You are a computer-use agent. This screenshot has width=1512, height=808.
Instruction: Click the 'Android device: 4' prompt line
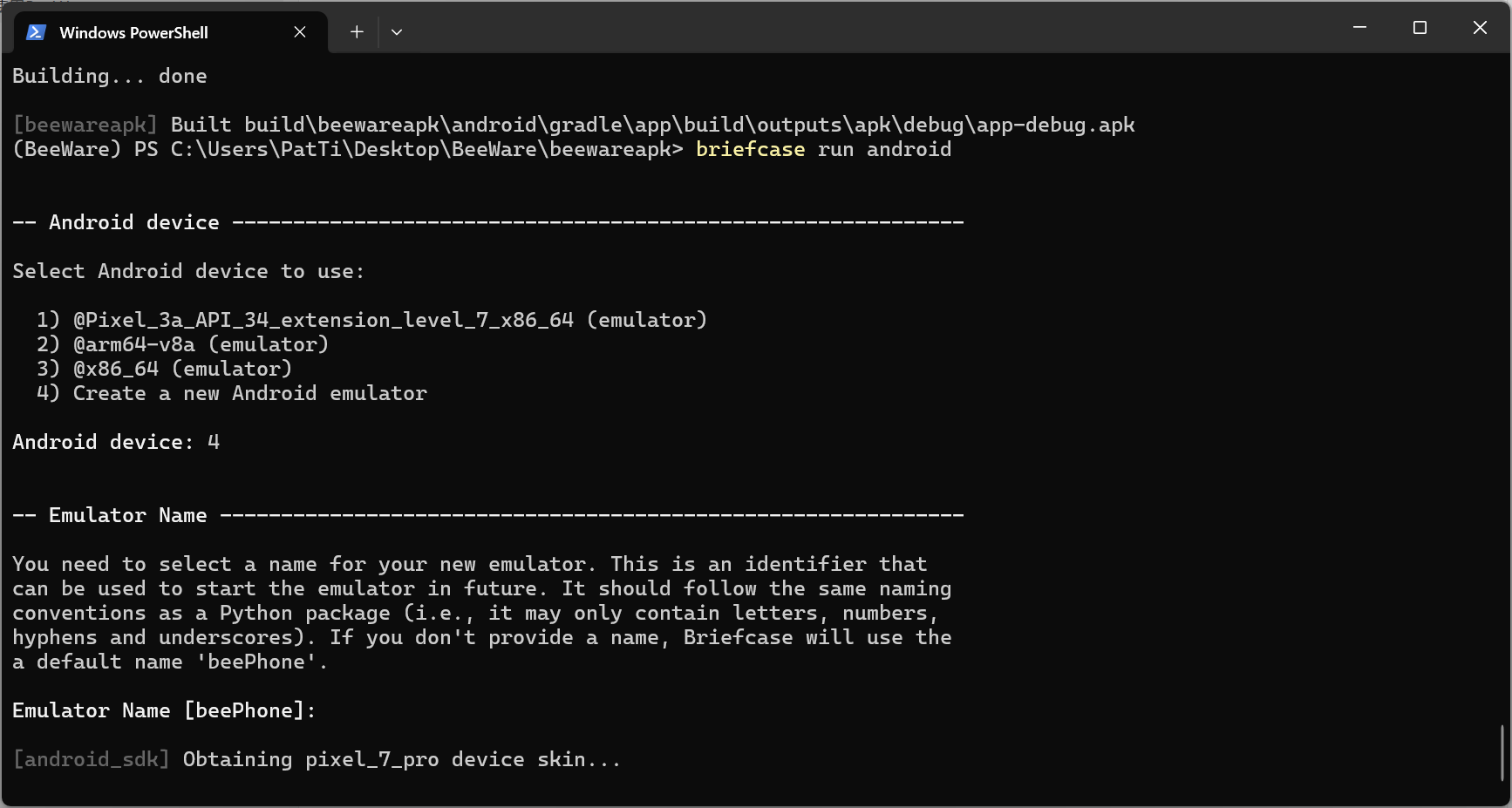point(116,442)
